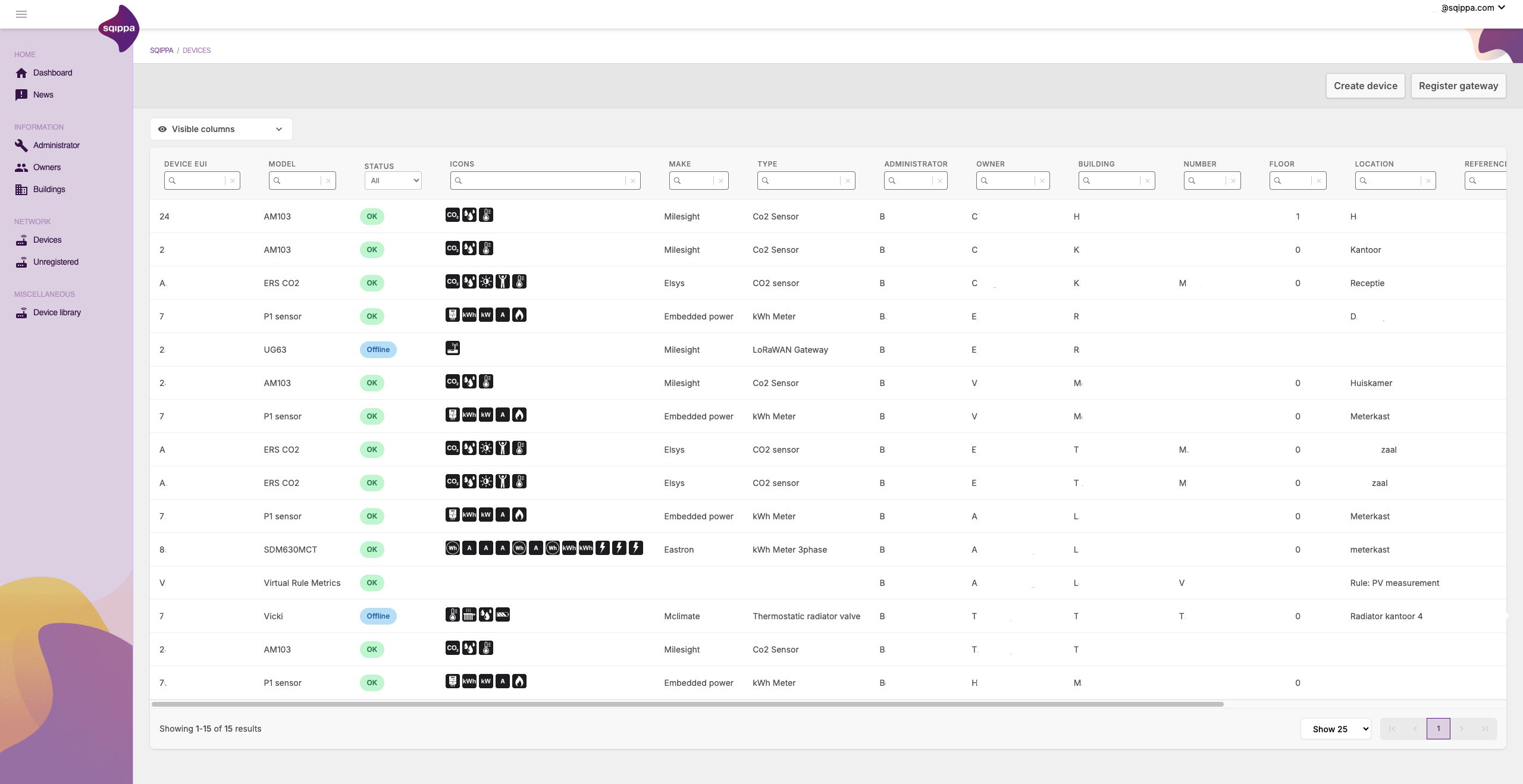Click the hamburger menu icon

pos(21,14)
